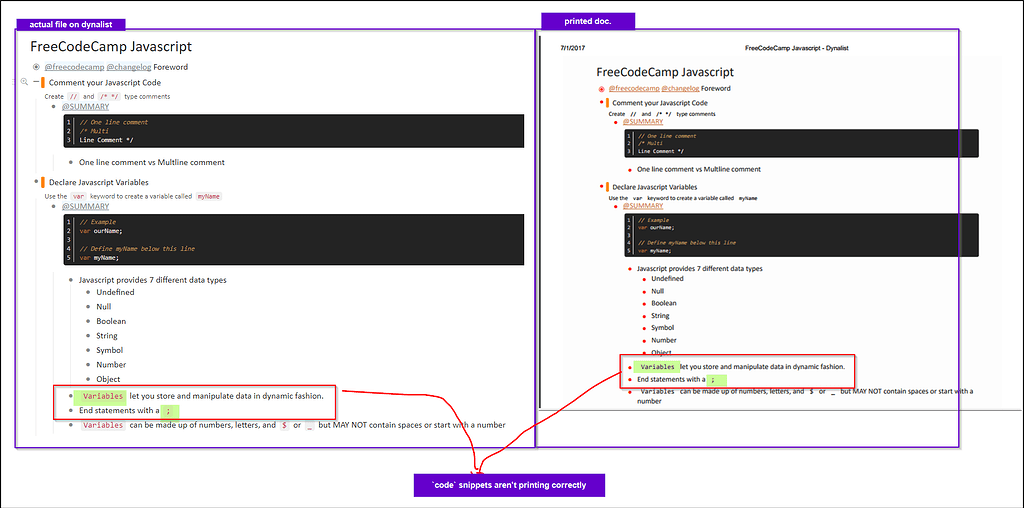Click the bullet of Undefined in the Dynalist file
This screenshot has width=1024, height=508.
pyautogui.click(x=88, y=292)
